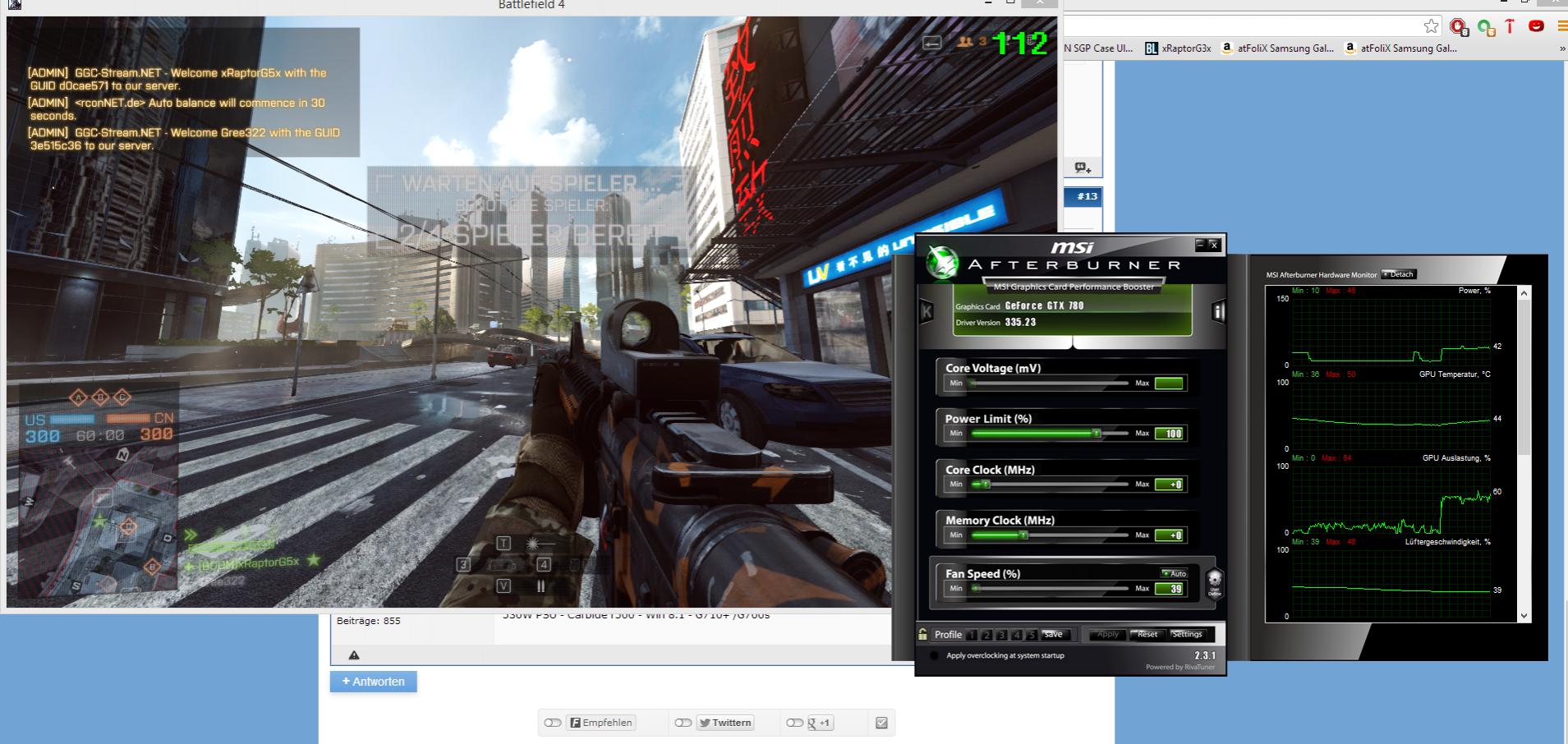Enable Apply overclocking at system startup
1568x744 pixels.
[934, 655]
